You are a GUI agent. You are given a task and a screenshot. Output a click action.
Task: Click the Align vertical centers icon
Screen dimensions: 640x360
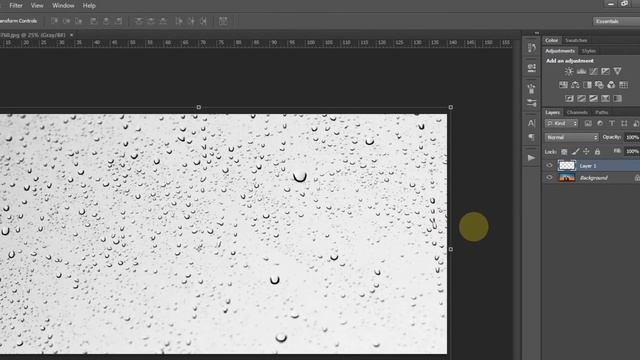67,21
